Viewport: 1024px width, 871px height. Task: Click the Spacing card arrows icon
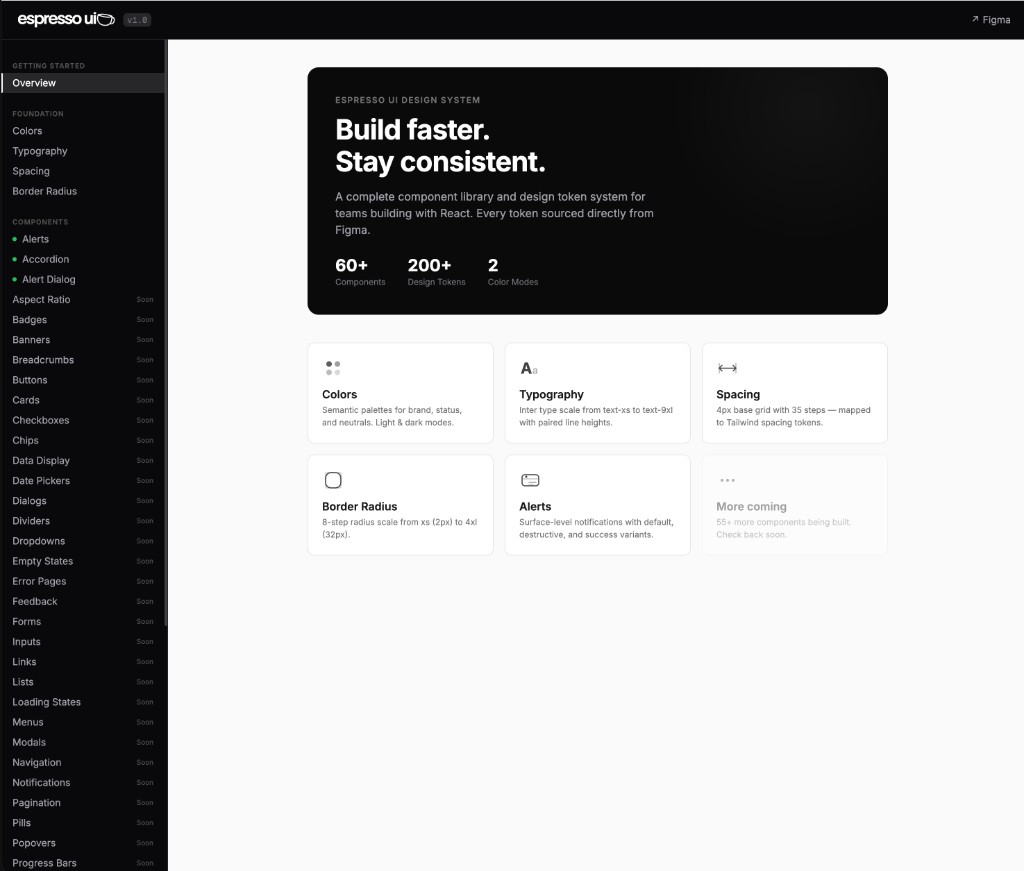pos(728,368)
